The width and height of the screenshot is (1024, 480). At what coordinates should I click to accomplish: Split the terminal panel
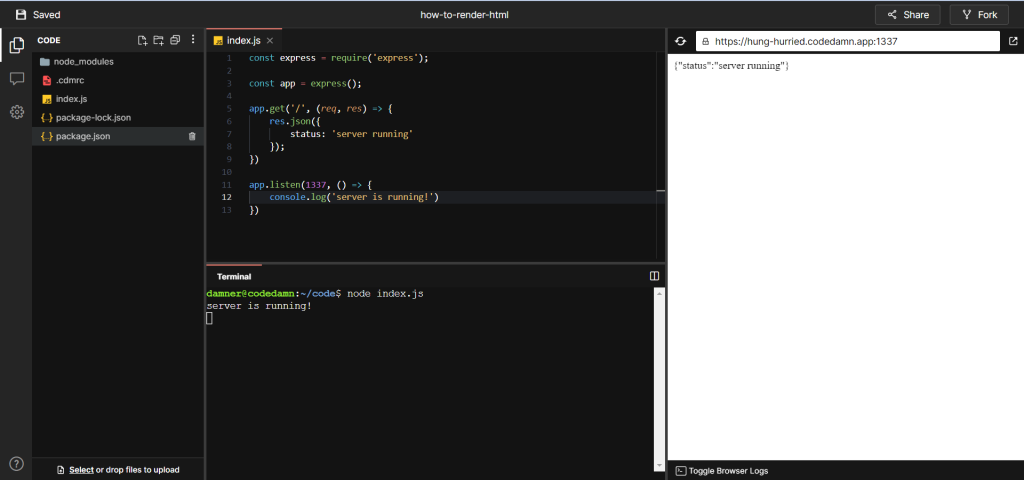click(x=654, y=276)
